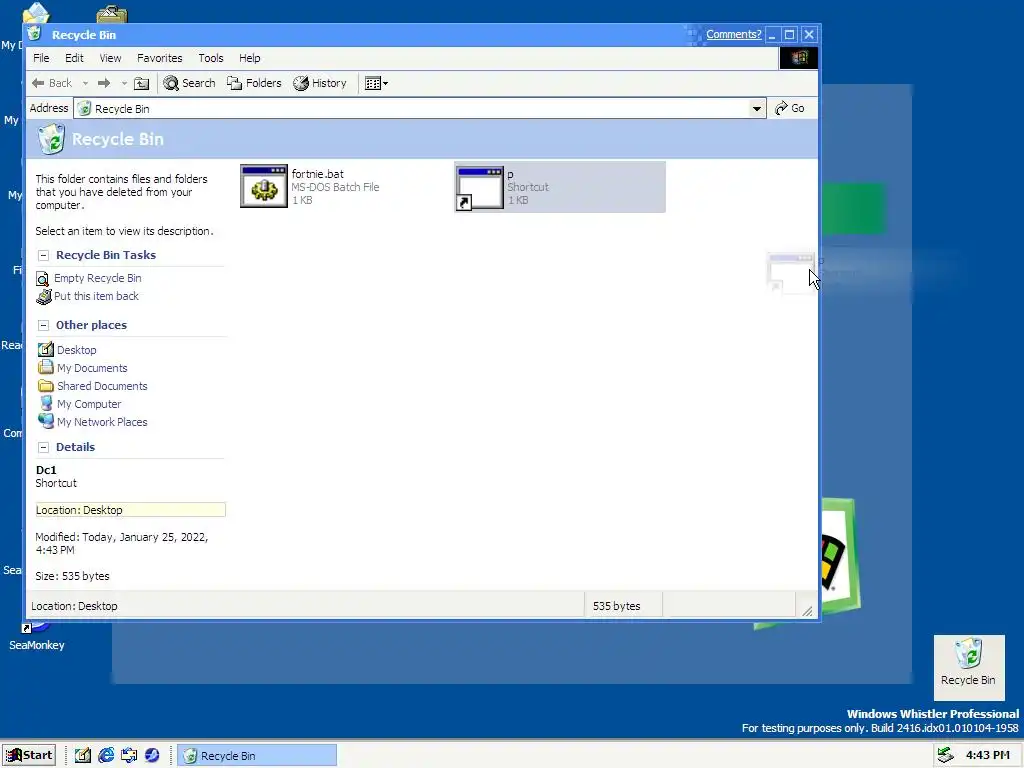
Task: Click the Empty Recycle Bin task icon
Action: coord(43,279)
